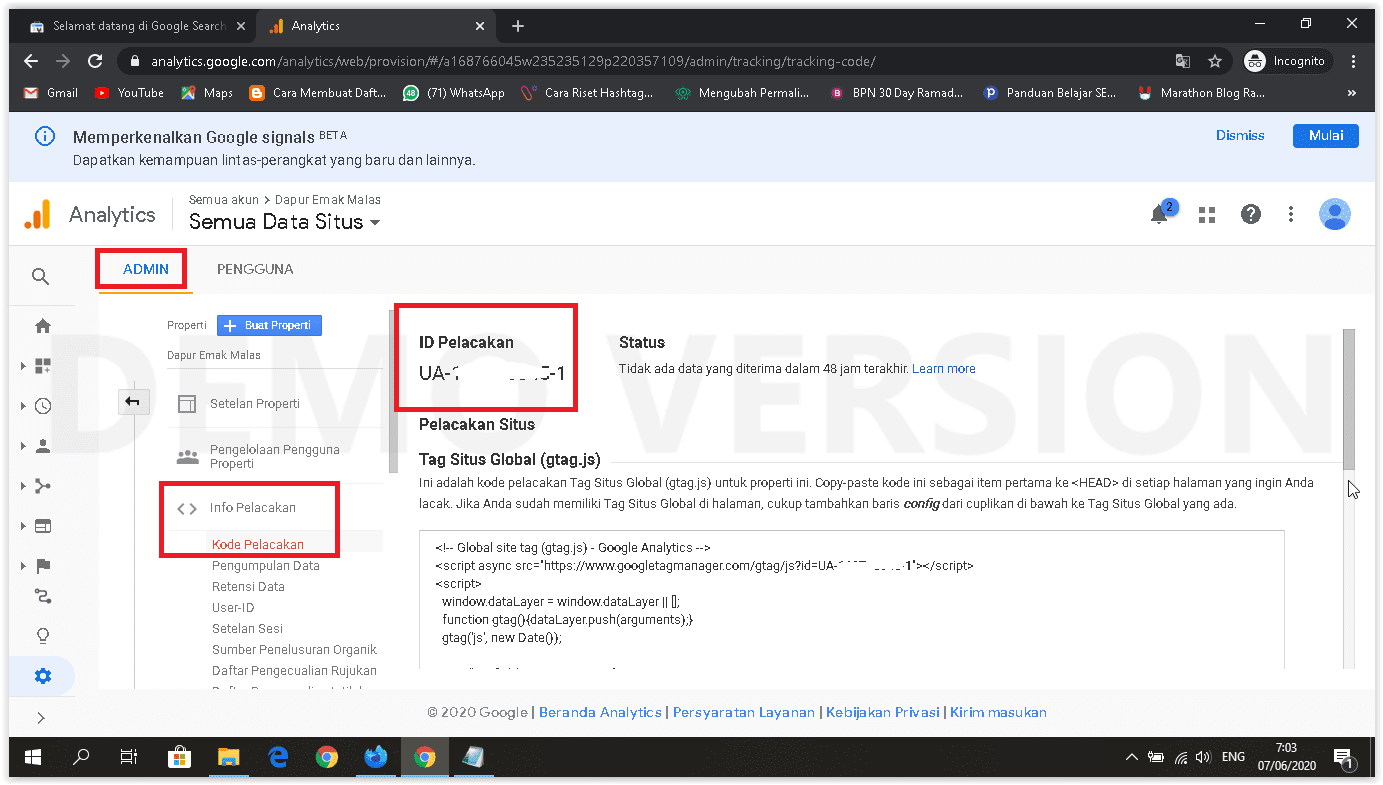Screen dimensions: 1383x785
Task: Expand the Behavior section arrow
Action: coord(23,526)
